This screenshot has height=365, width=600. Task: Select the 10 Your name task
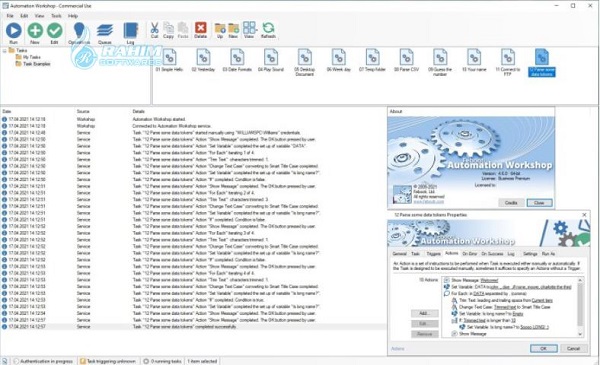point(474,60)
